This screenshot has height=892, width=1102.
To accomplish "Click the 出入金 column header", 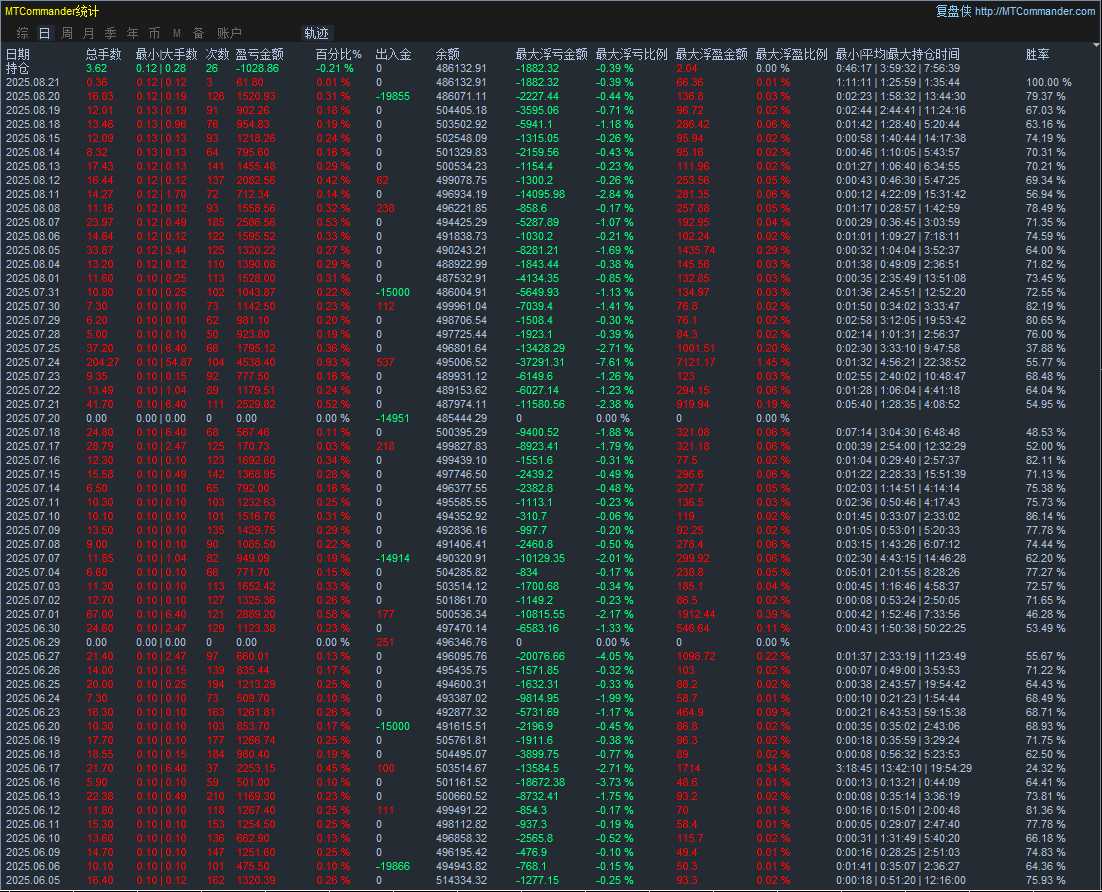I will [394, 54].
